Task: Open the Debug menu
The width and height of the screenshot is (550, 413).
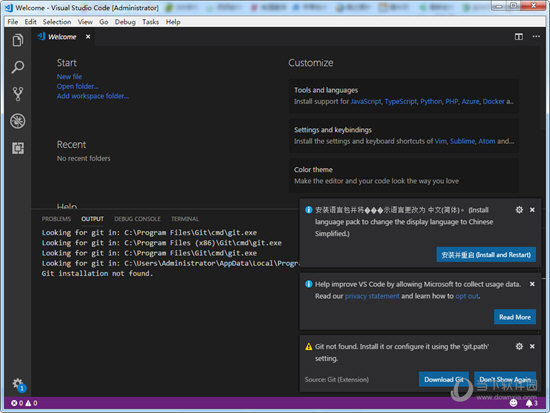Action: point(125,22)
